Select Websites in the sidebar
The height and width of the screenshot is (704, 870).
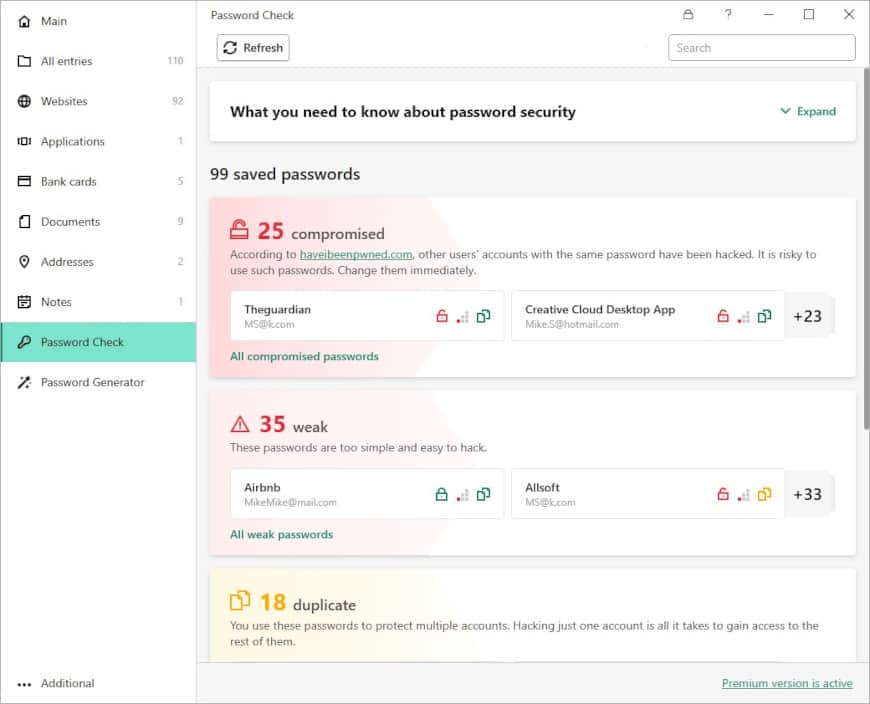coord(64,102)
